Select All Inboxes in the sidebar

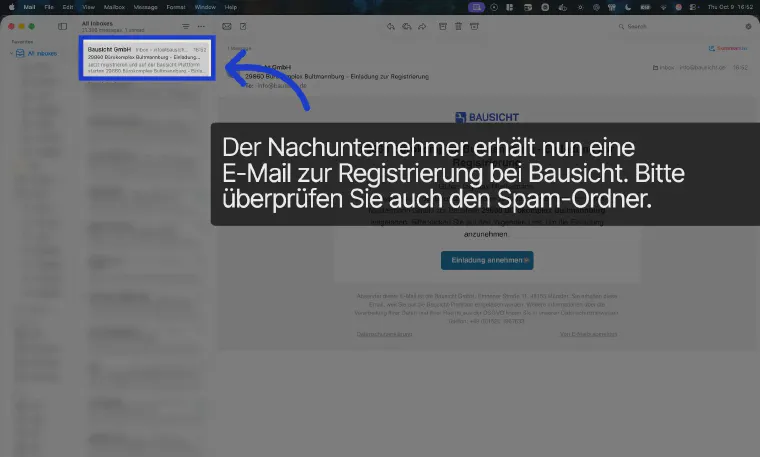point(37,53)
